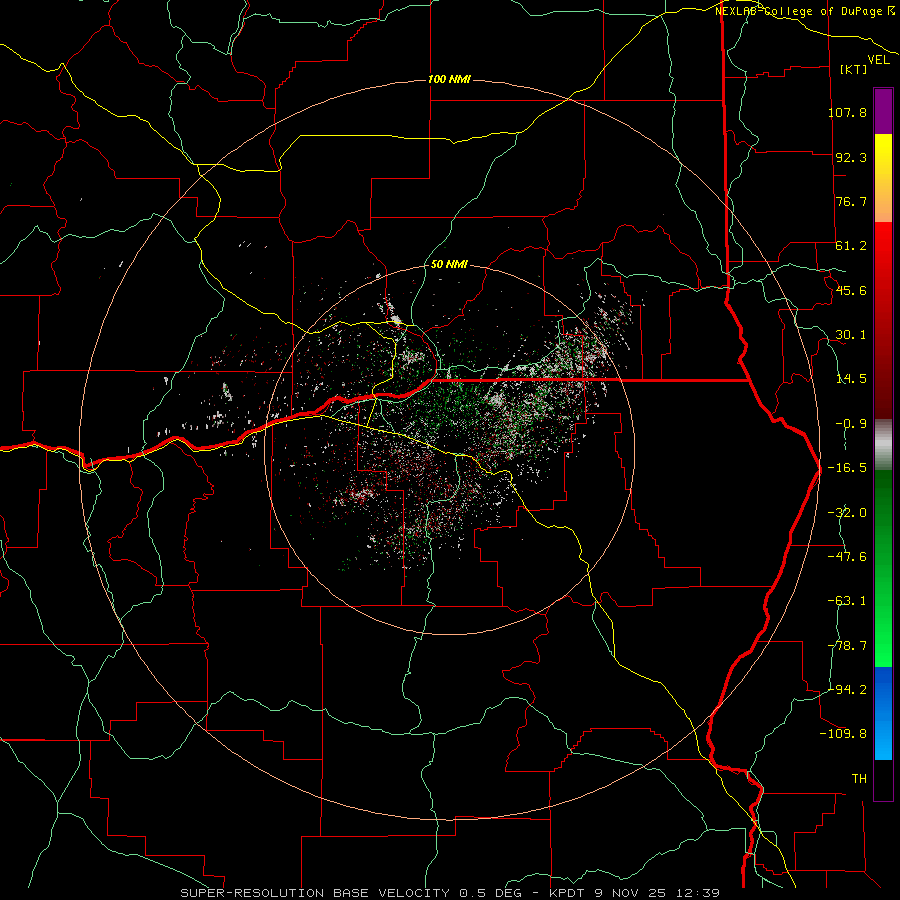Select the bright green band near -78.7
The image size is (900, 900).
(x=883, y=643)
